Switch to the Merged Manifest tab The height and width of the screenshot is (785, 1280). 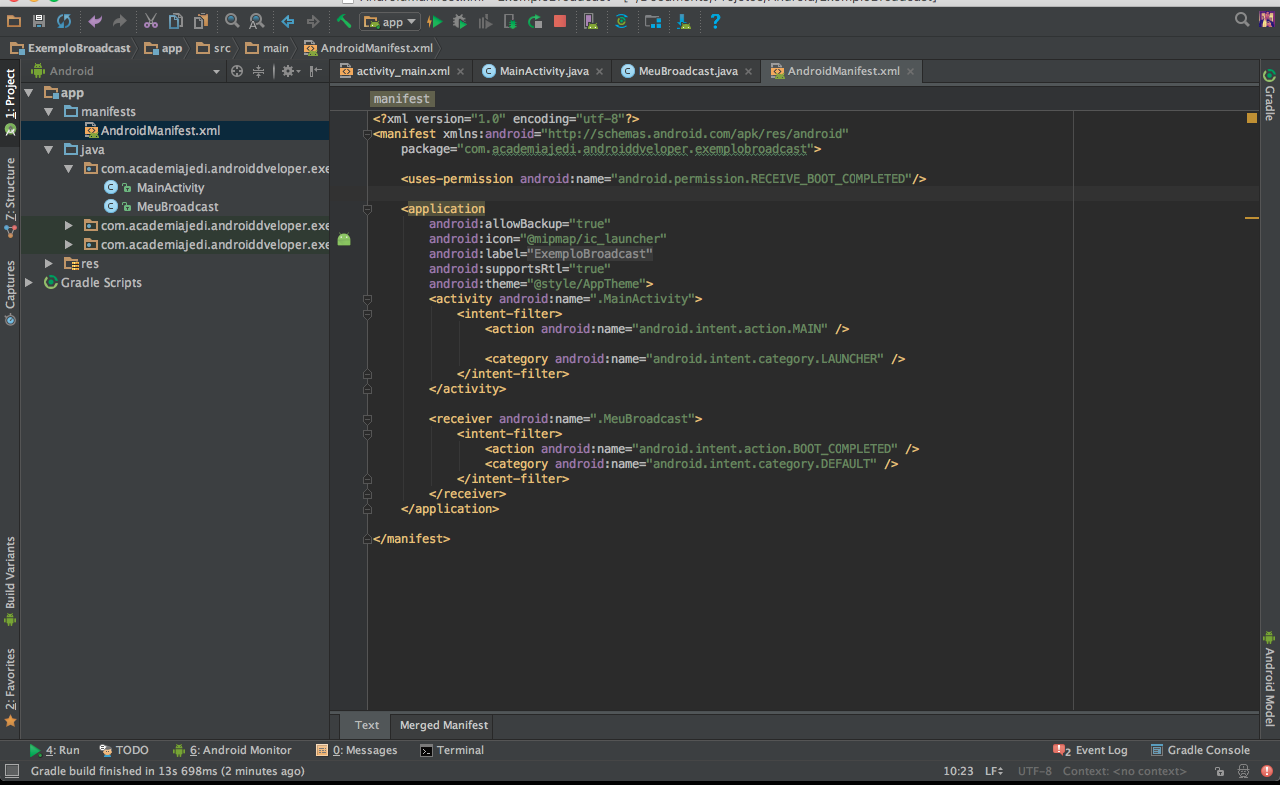click(x=444, y=725)
